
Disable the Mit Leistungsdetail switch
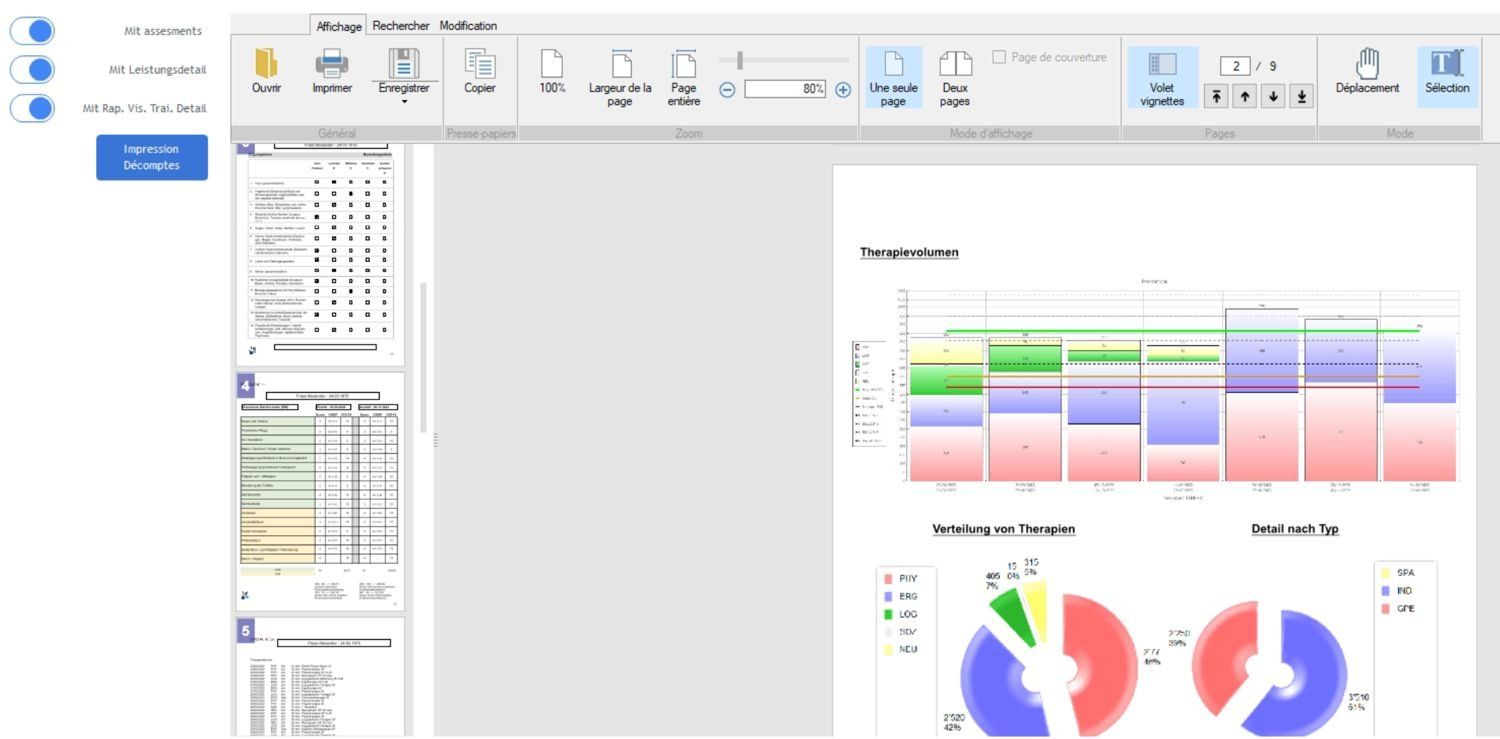pyautogui.click(x=33, y=70)
